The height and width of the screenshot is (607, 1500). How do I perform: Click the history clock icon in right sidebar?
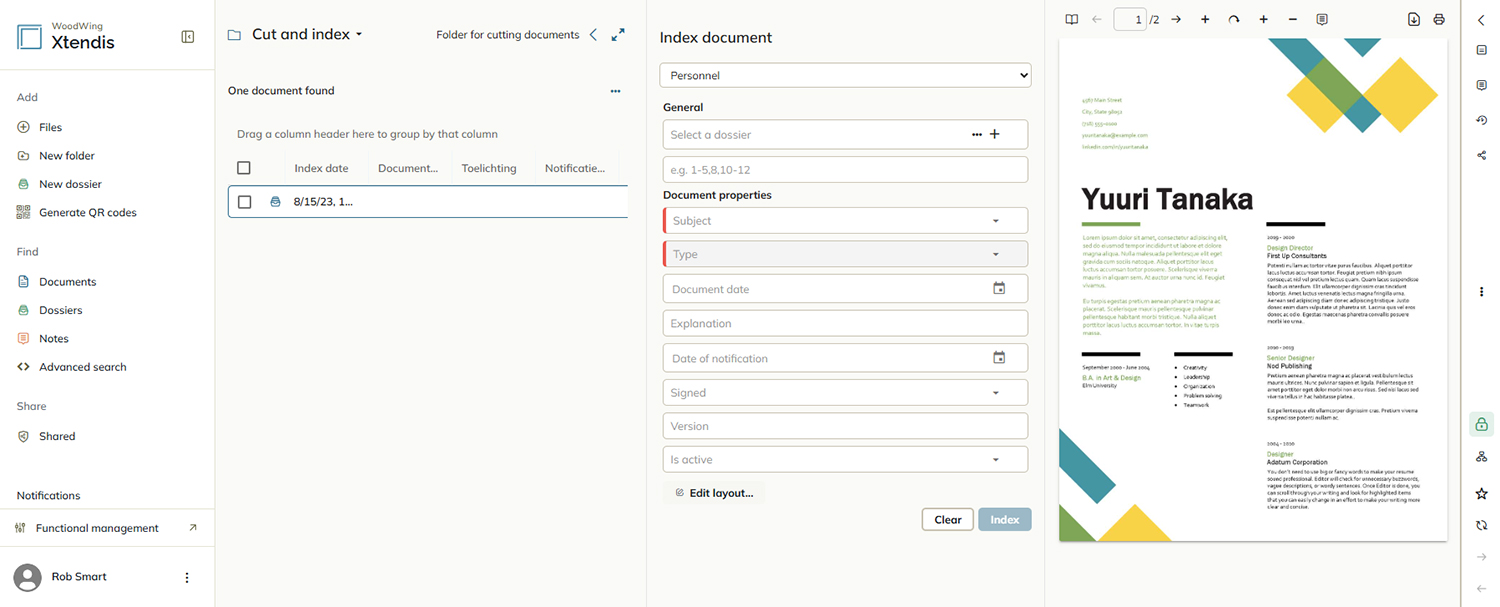1481,120
